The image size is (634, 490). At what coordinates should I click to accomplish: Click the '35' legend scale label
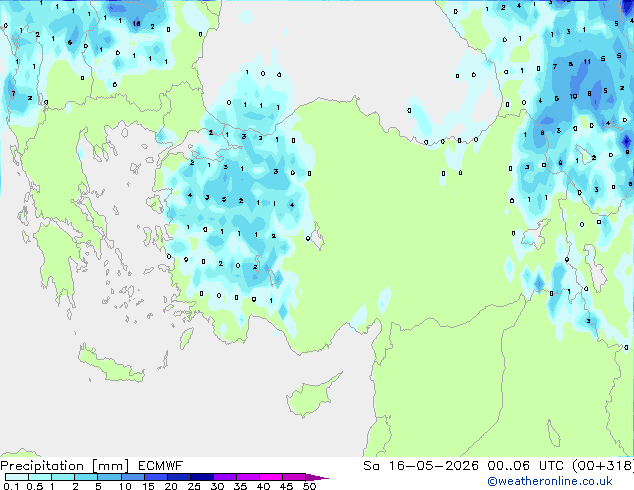pos(240,486)
